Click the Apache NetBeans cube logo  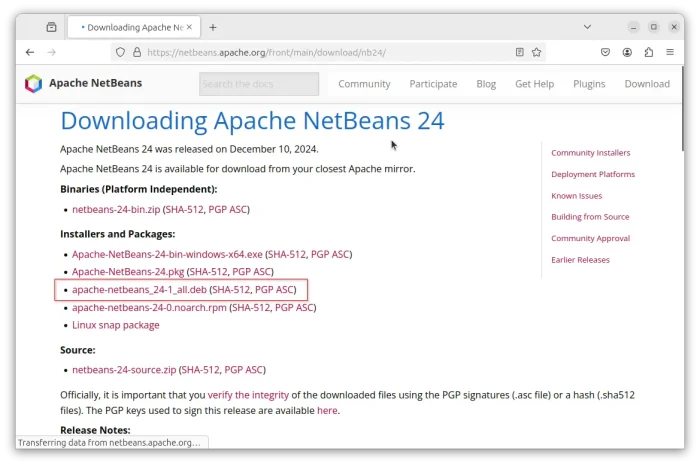34,84
